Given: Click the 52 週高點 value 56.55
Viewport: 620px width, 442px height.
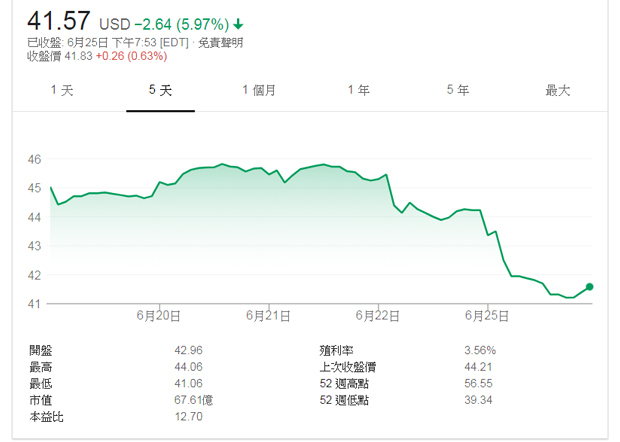Looking at the screenshot, I should point(478,383).
